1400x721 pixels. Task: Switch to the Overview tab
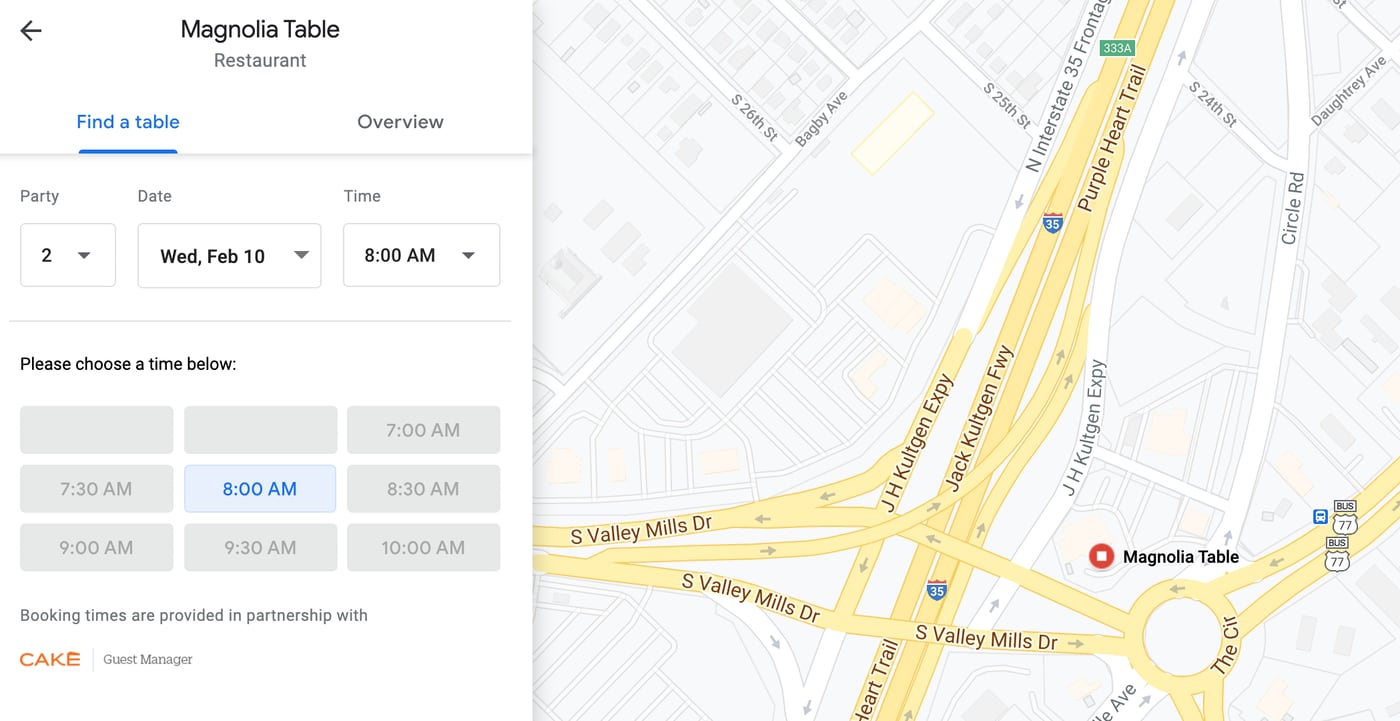coord(400,122)
